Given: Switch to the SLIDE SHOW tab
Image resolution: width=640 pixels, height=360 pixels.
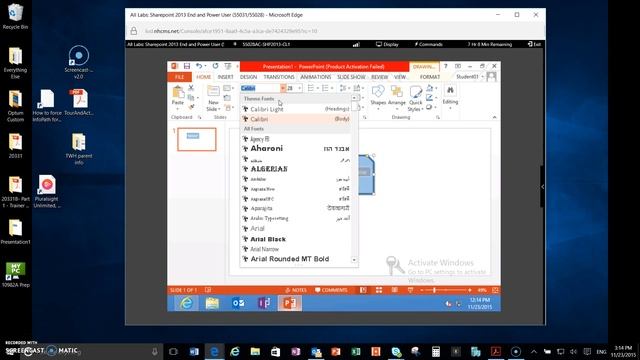Looking at the screenshot, I should (x=351, y=77).
